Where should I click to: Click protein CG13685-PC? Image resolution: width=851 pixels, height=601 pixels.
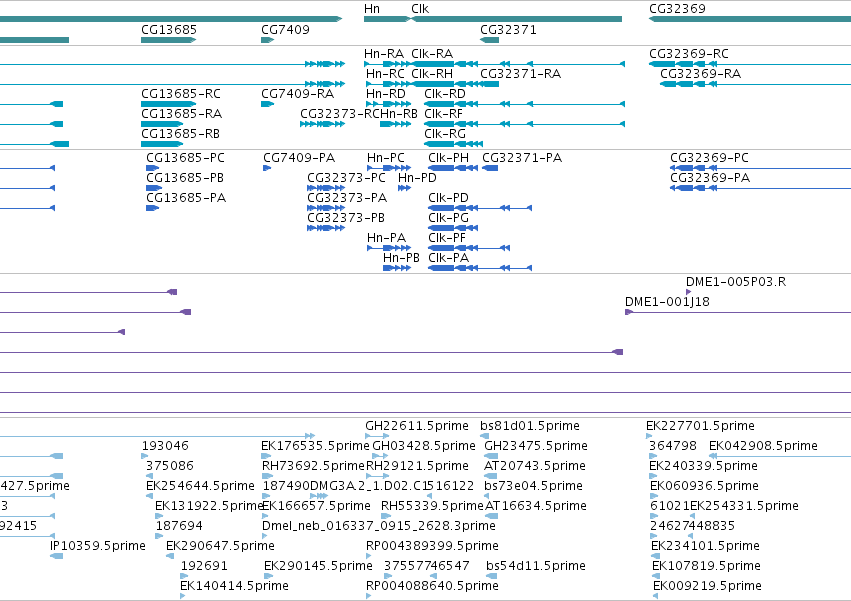point(185,158)
